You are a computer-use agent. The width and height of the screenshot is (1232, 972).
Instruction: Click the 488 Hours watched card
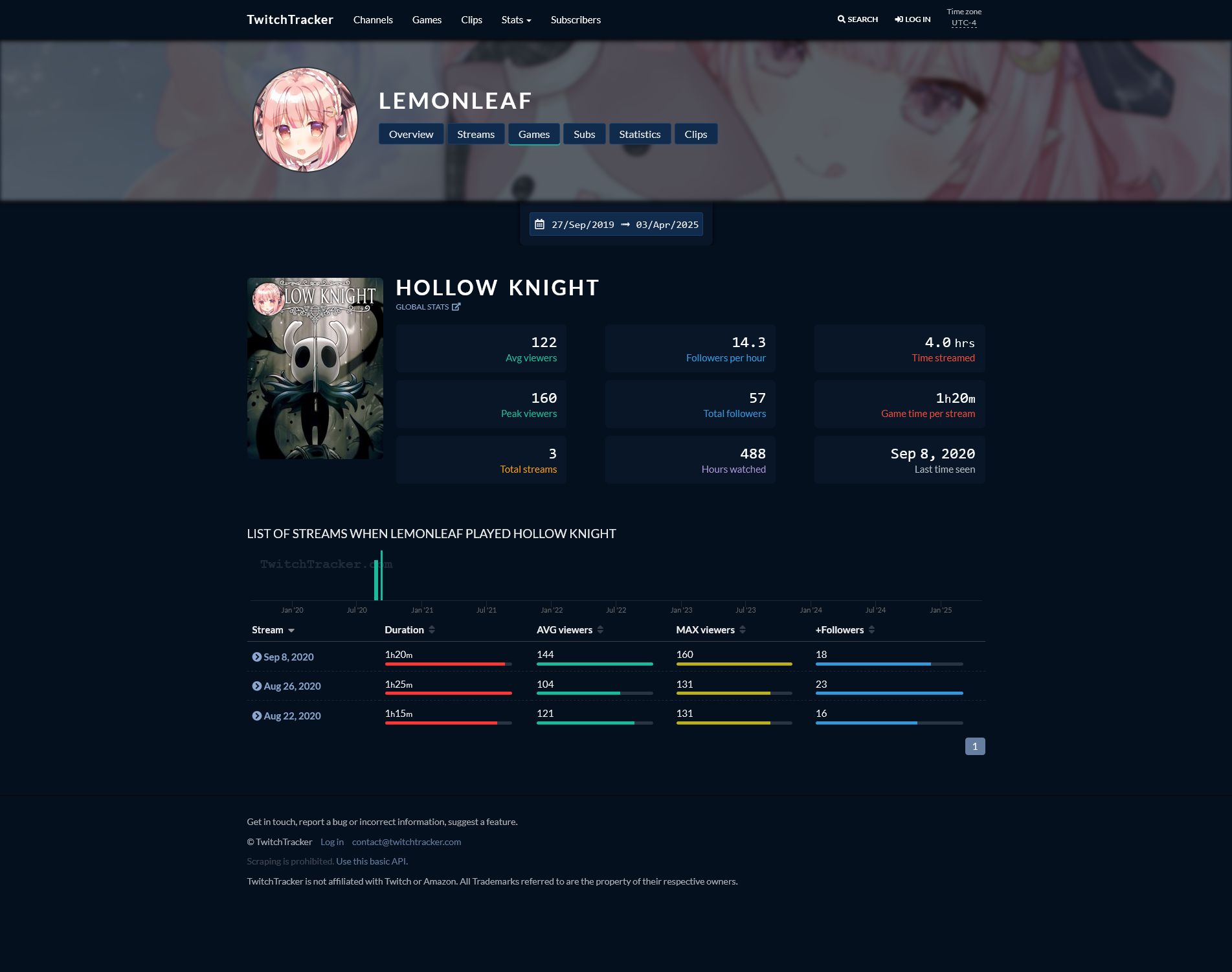690,460
